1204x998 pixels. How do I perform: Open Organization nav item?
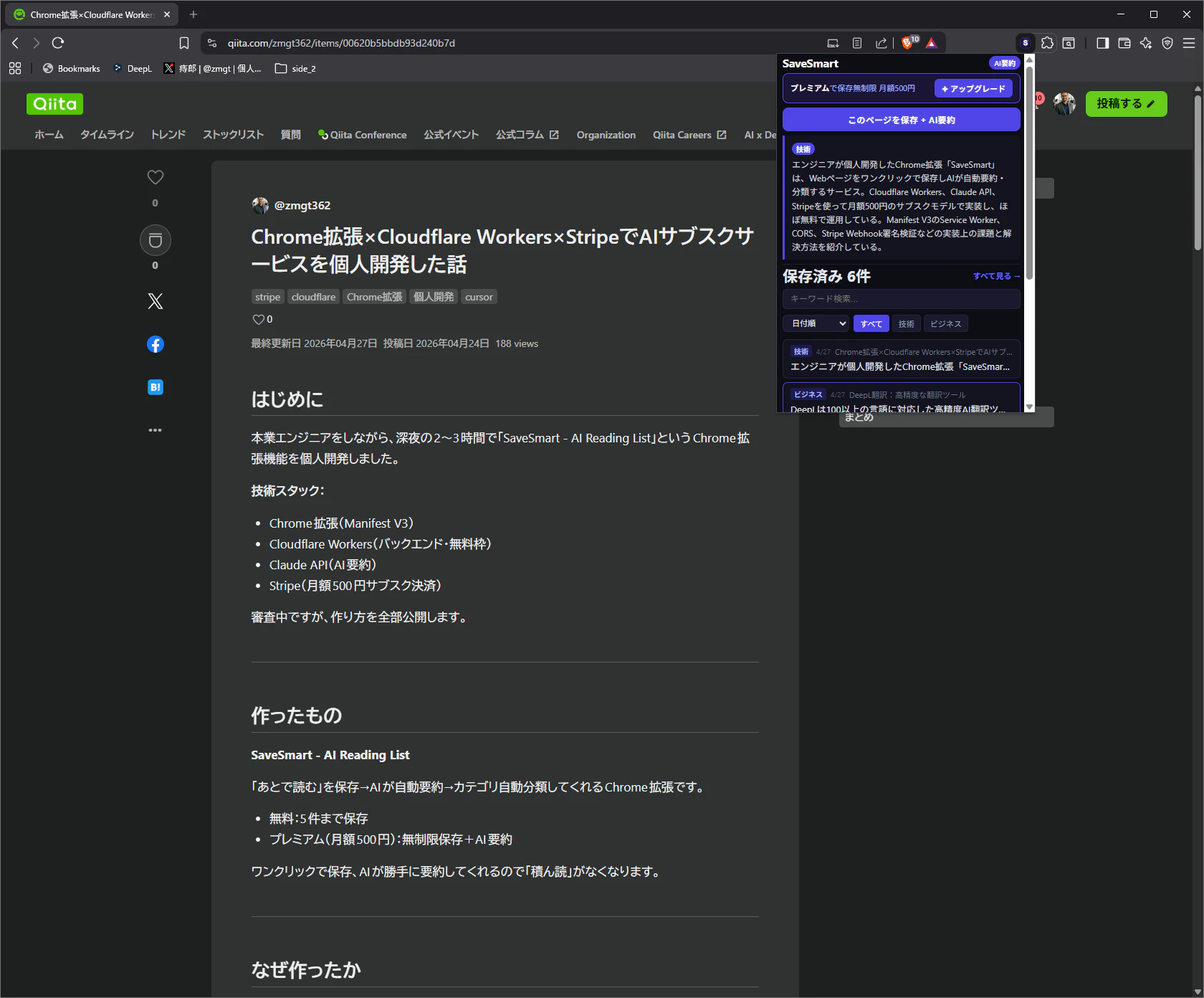pyautogui.click(x=606, y=135)
